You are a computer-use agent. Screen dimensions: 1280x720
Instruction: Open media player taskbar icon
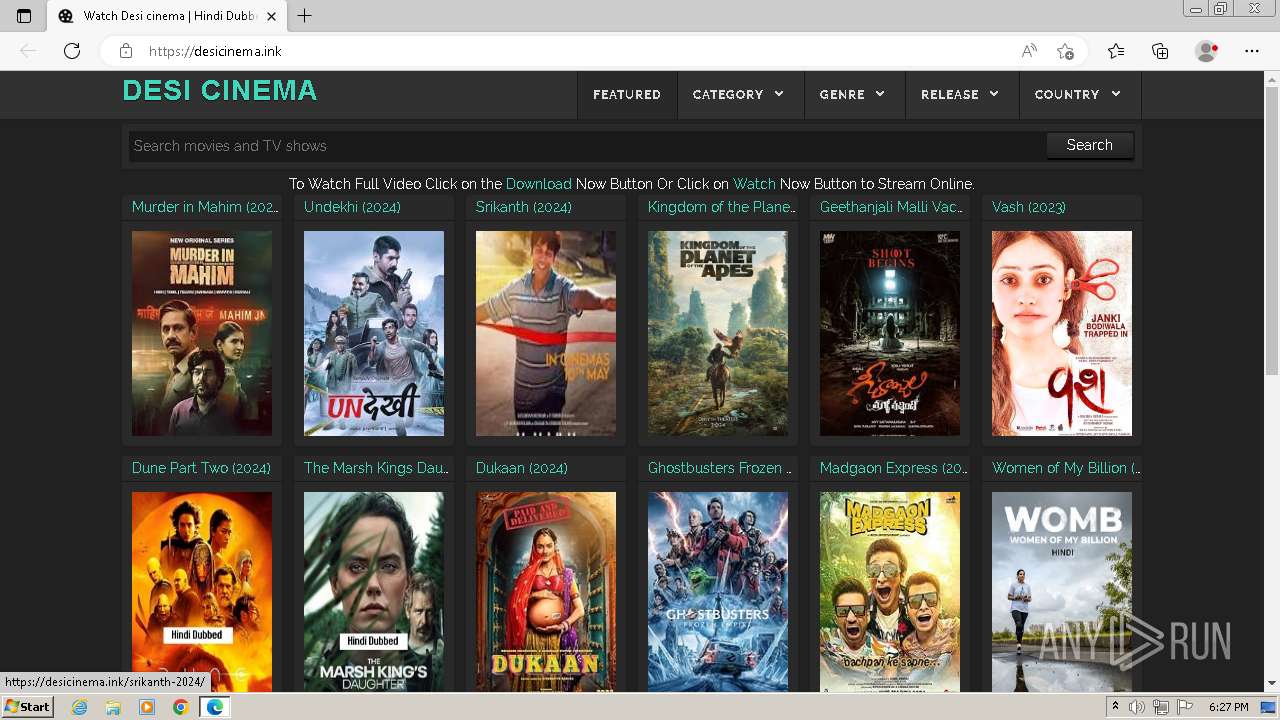[x=146, y=707]
